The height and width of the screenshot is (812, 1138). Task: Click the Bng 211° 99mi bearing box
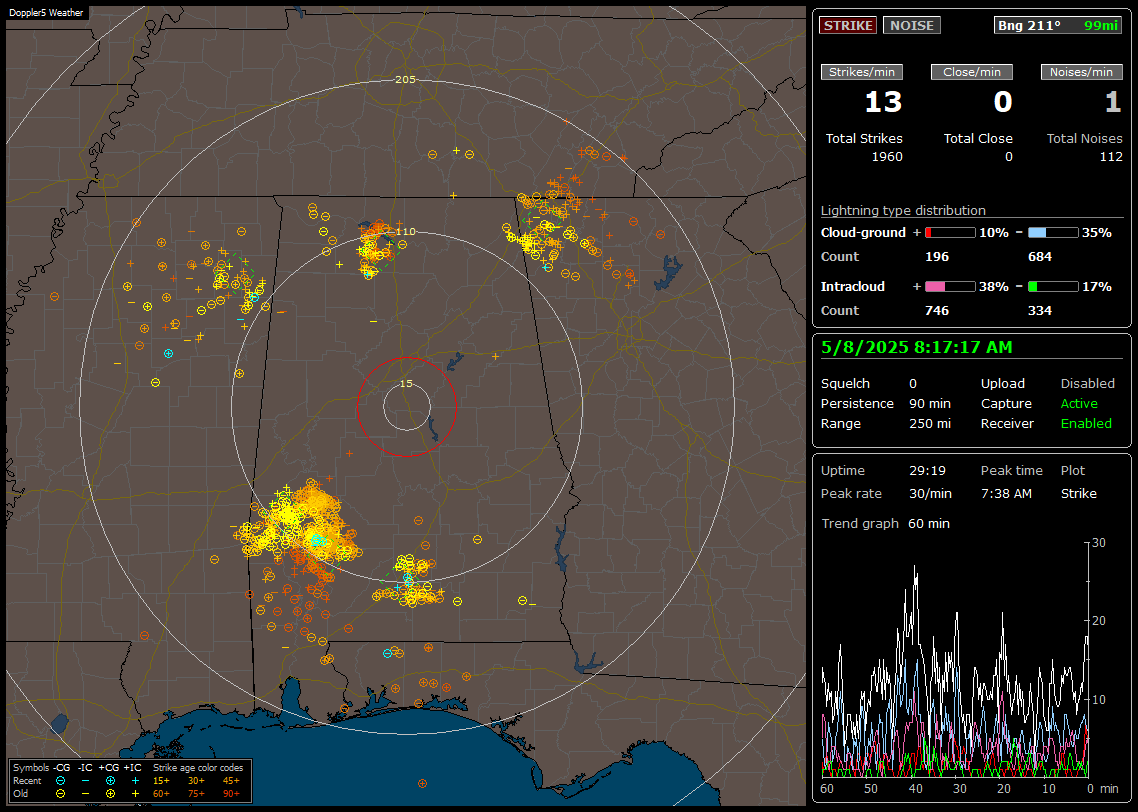1058,25
